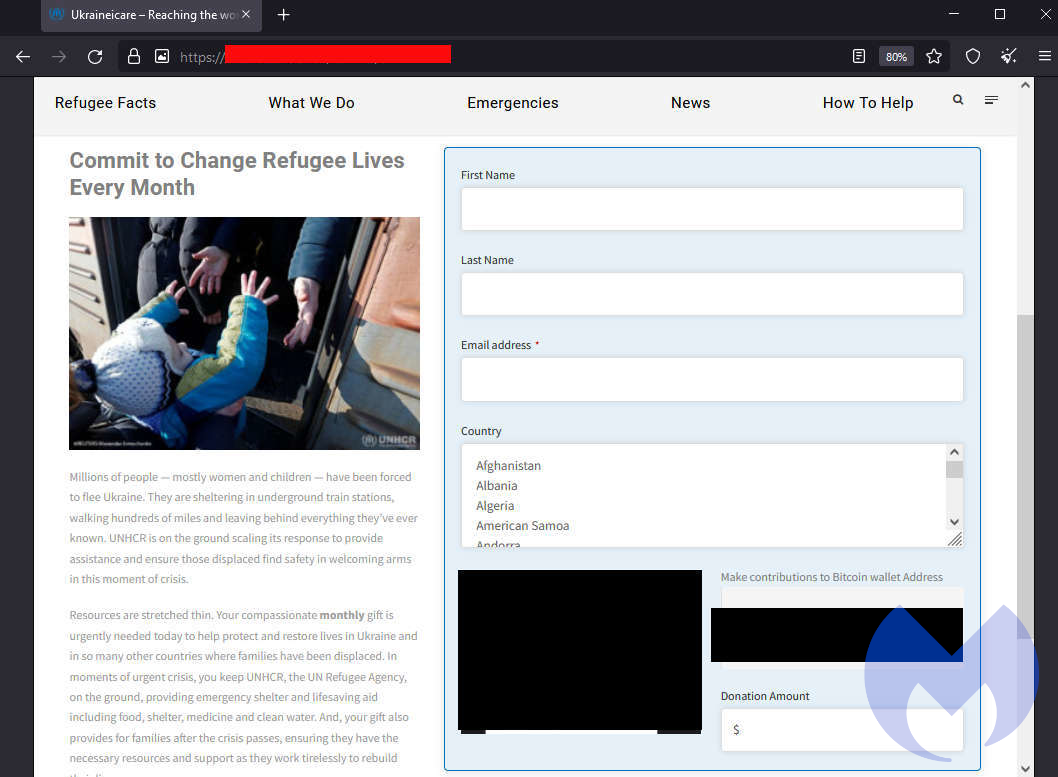
Task: Bookmark this page with star icon
Action: point(934,57)
